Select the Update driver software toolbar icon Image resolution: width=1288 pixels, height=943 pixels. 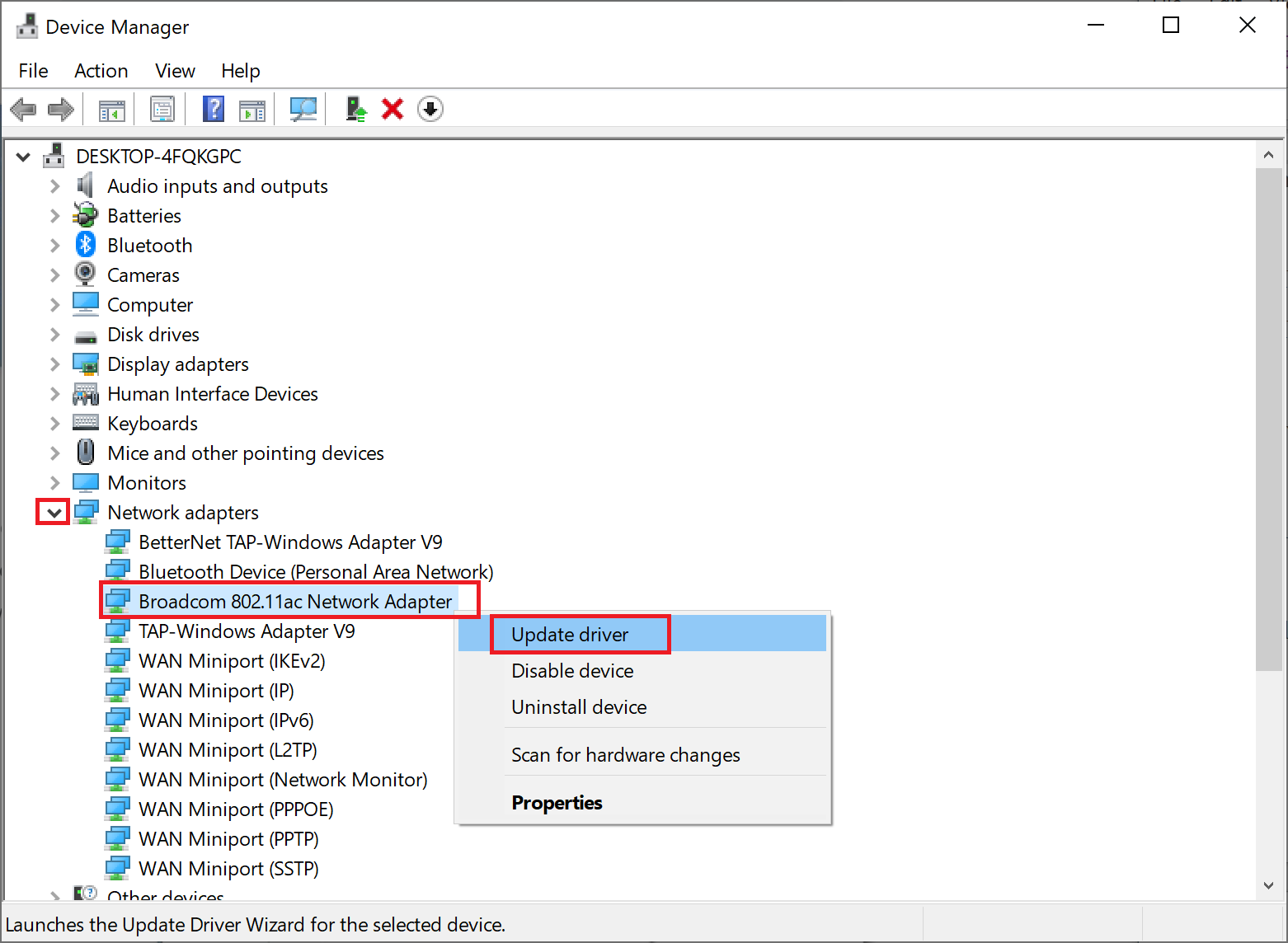(x=355, y=109)
